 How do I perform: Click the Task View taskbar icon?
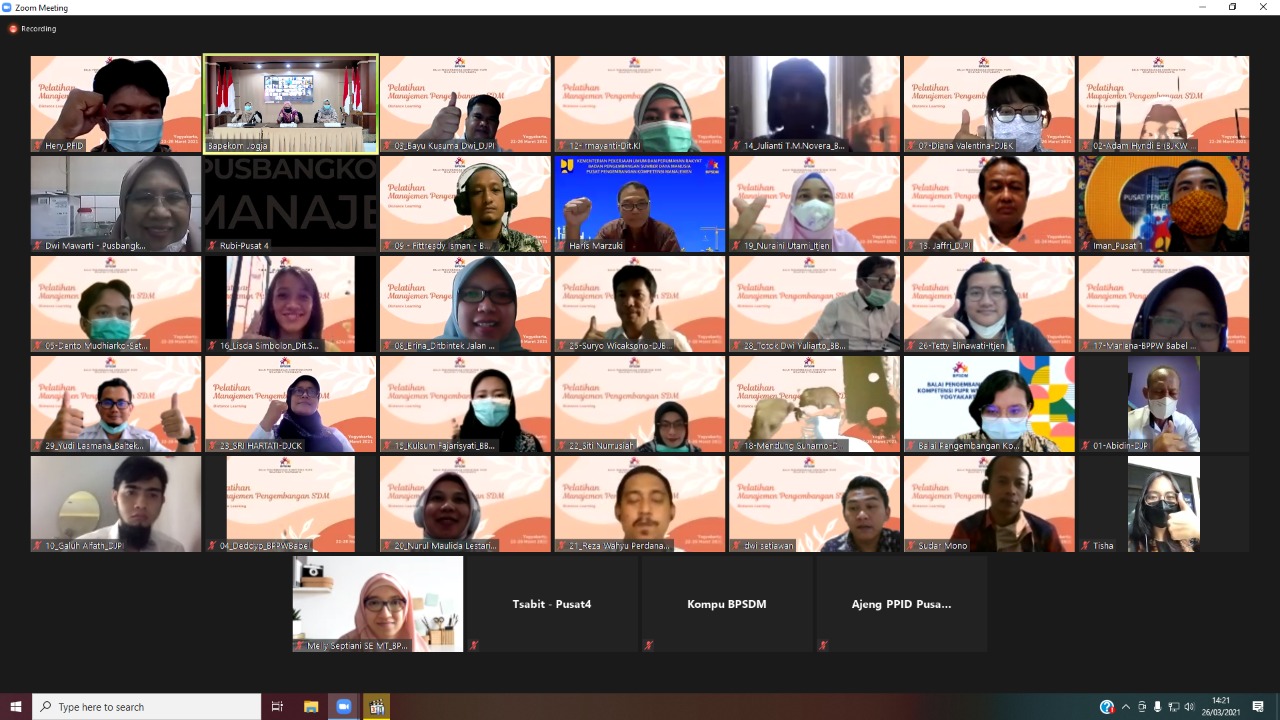point(278,706)
